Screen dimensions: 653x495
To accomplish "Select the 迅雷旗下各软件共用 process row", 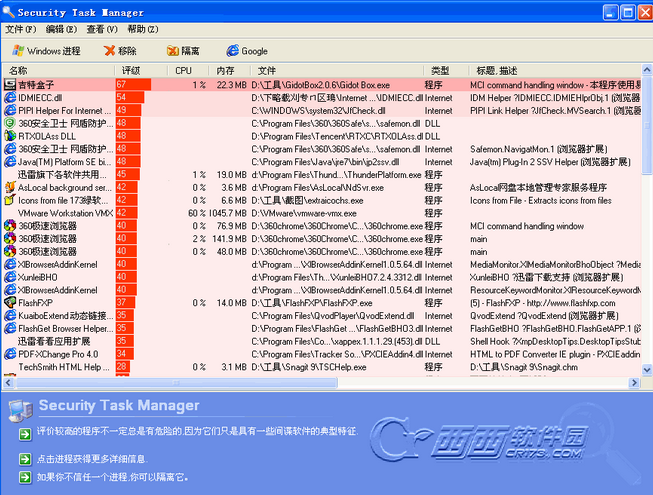I will (322, 174).
